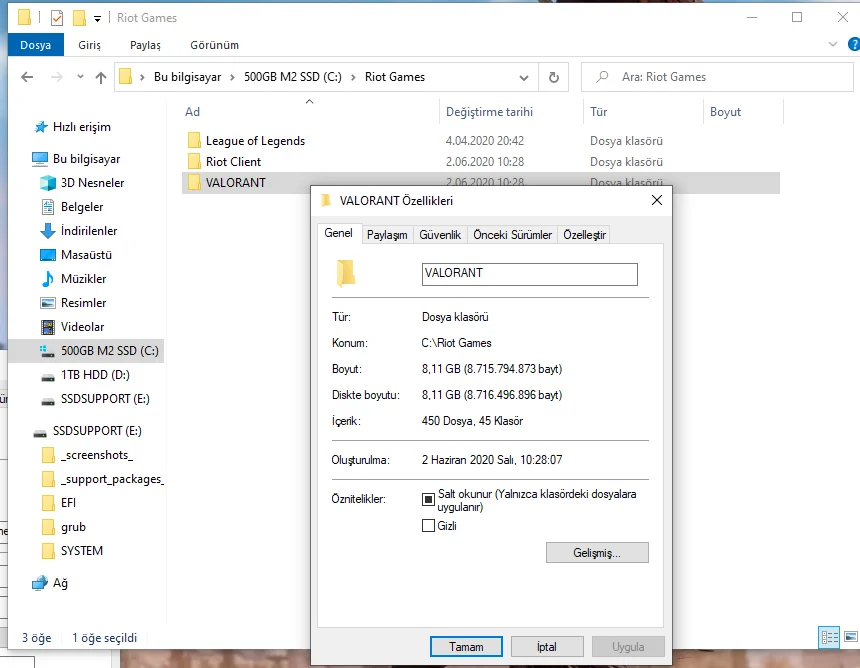Image resolution: width=860 pixels, height=668 pixels.
Task: Click 'Bu bilgisayar' in the address bar
Action: point(188,77)
